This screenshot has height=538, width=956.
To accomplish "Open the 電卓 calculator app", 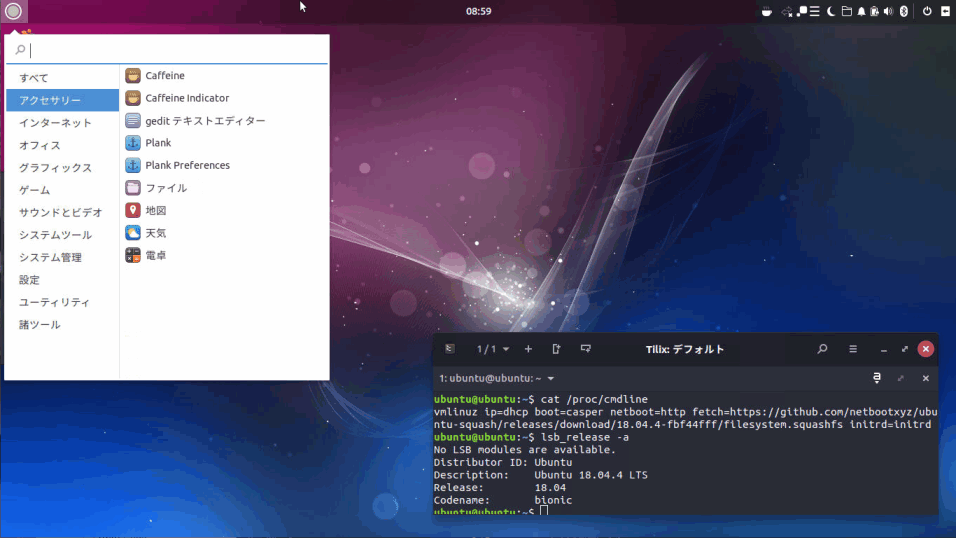I will click(x=224, y=255).
